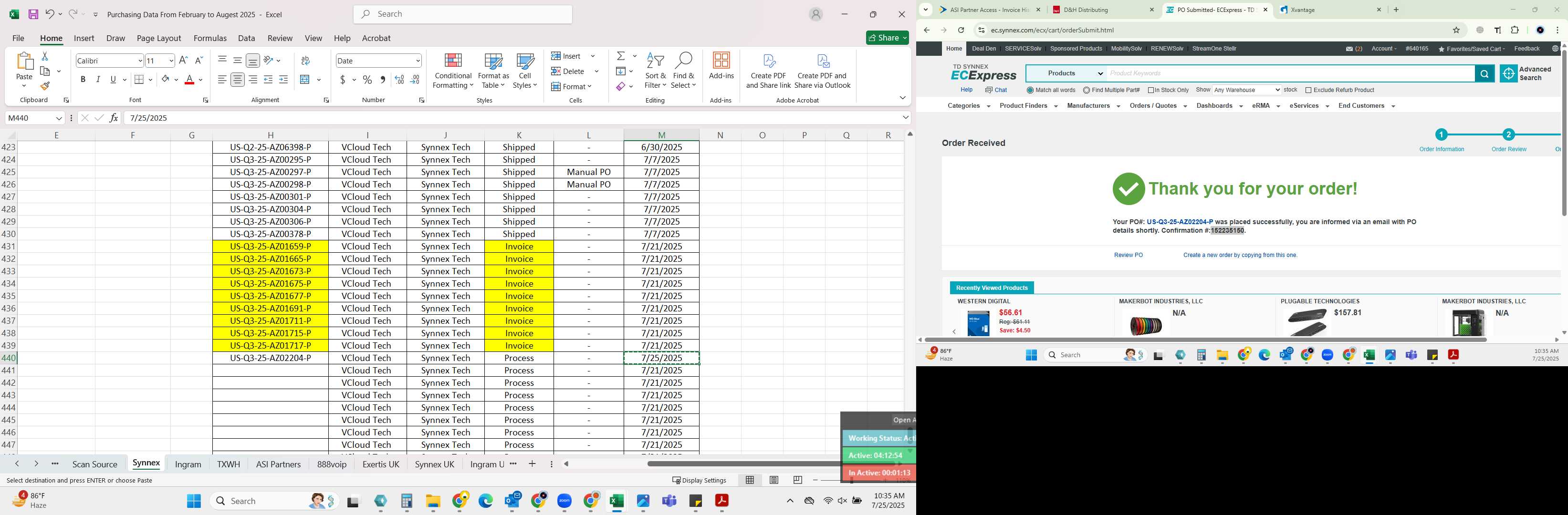Center align the cell text

tap(238, 80)
